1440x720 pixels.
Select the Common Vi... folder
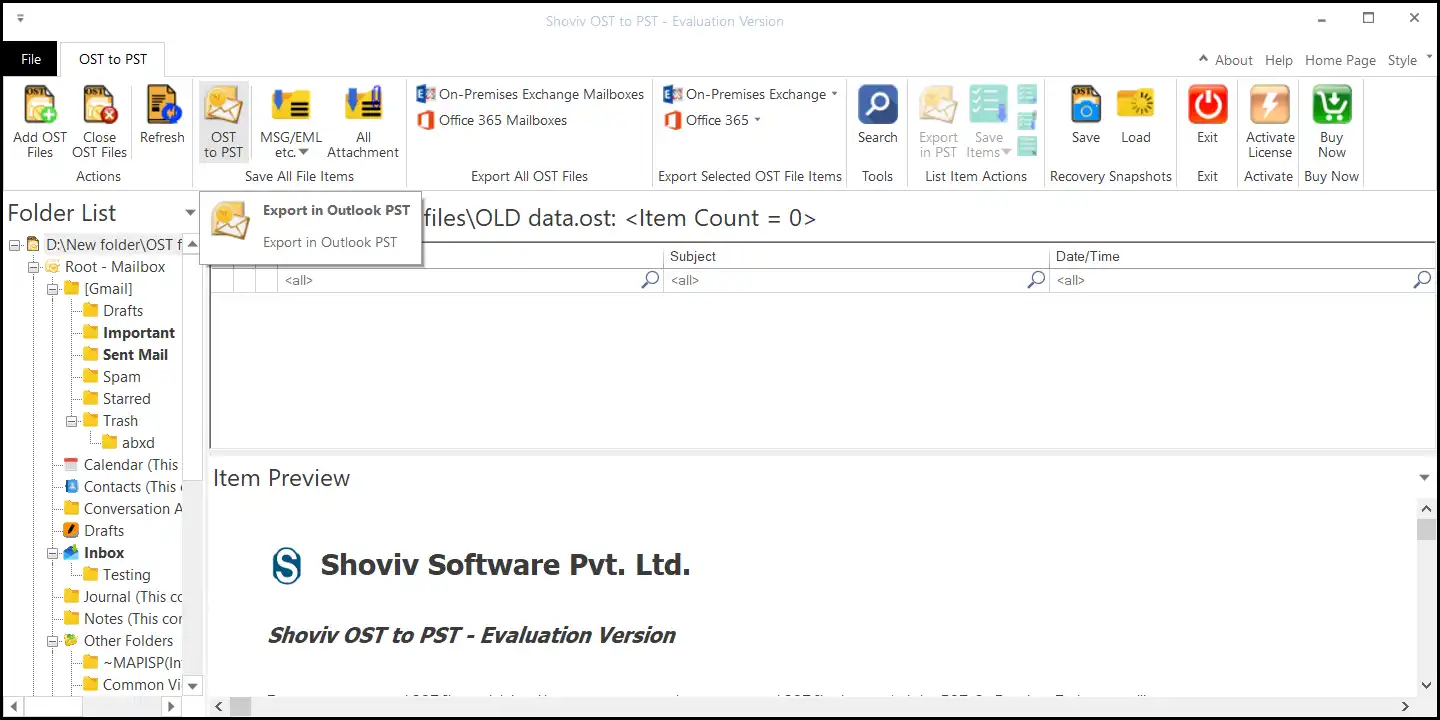(x=133, y=685)
